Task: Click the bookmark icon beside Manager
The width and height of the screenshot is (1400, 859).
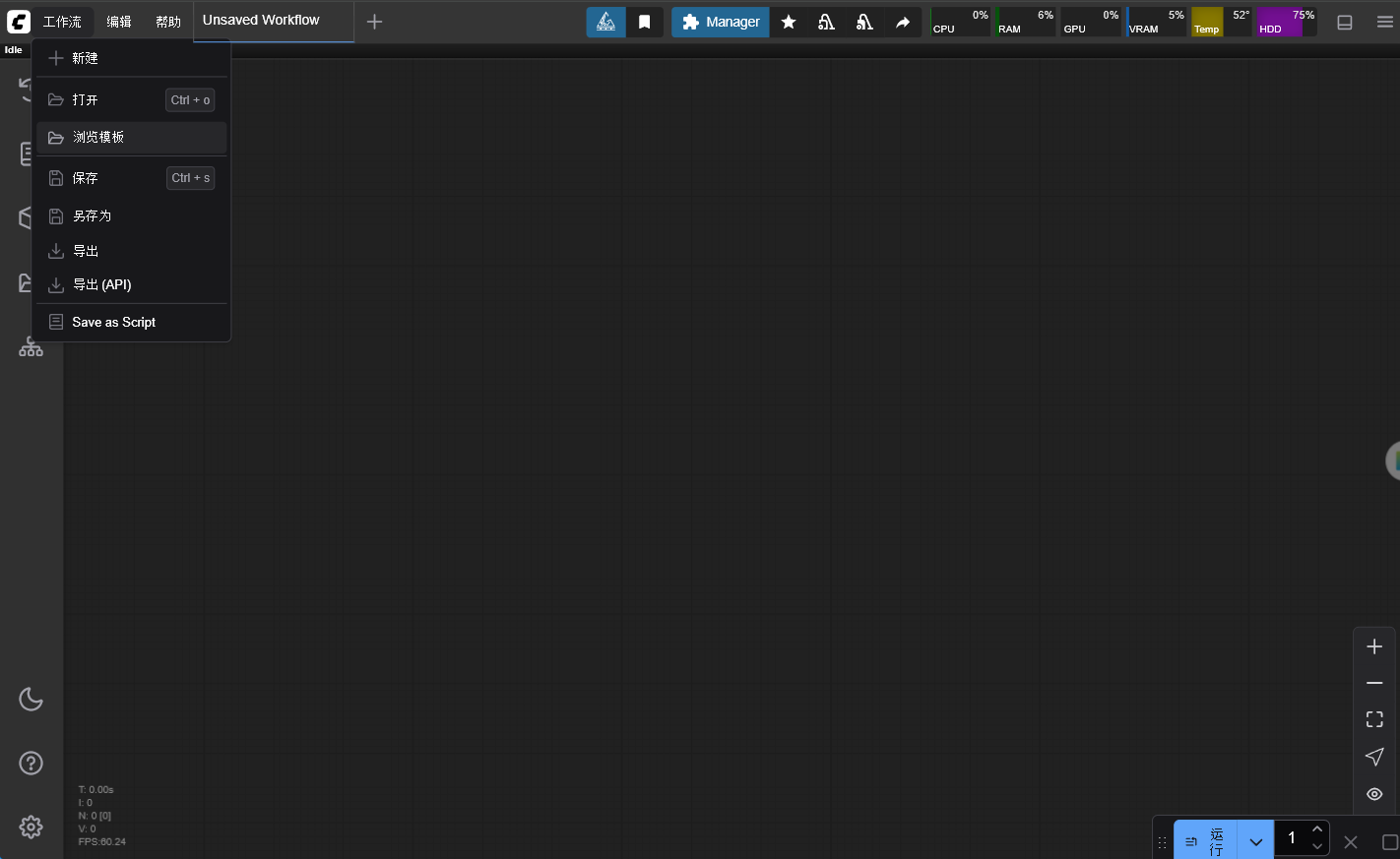Action: coord(645,22)
